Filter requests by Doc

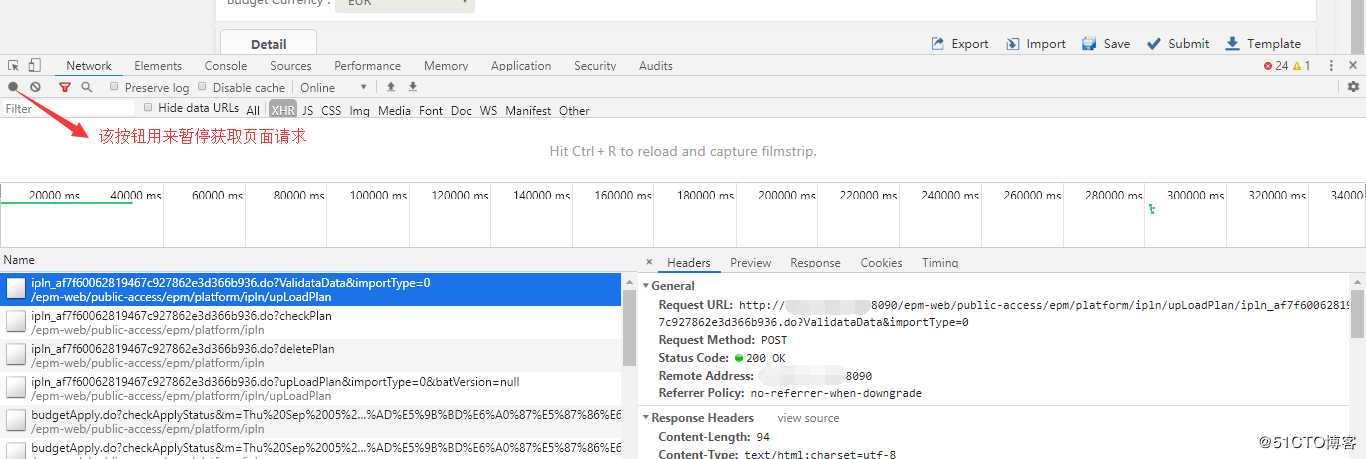click(x=461, y=110)
